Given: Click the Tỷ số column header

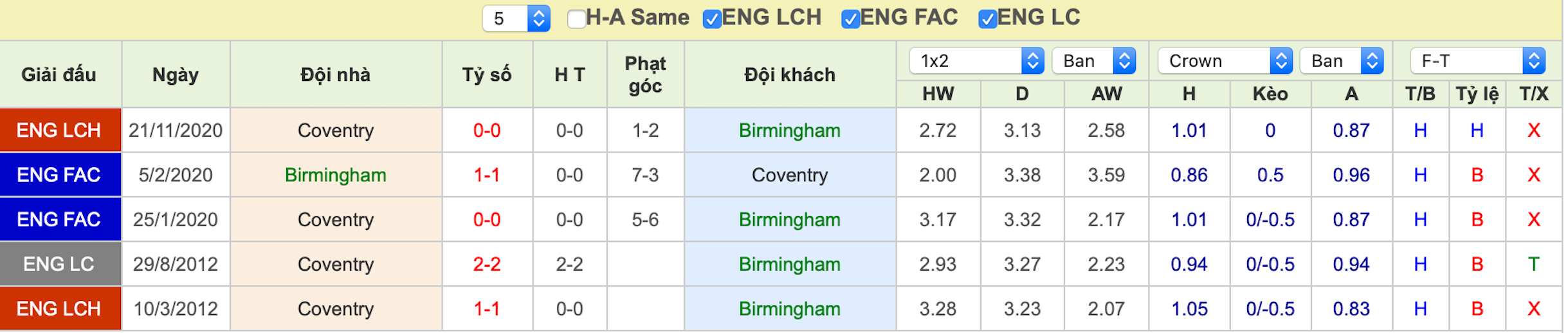Looking at the screenshot, I should point(487,75).
